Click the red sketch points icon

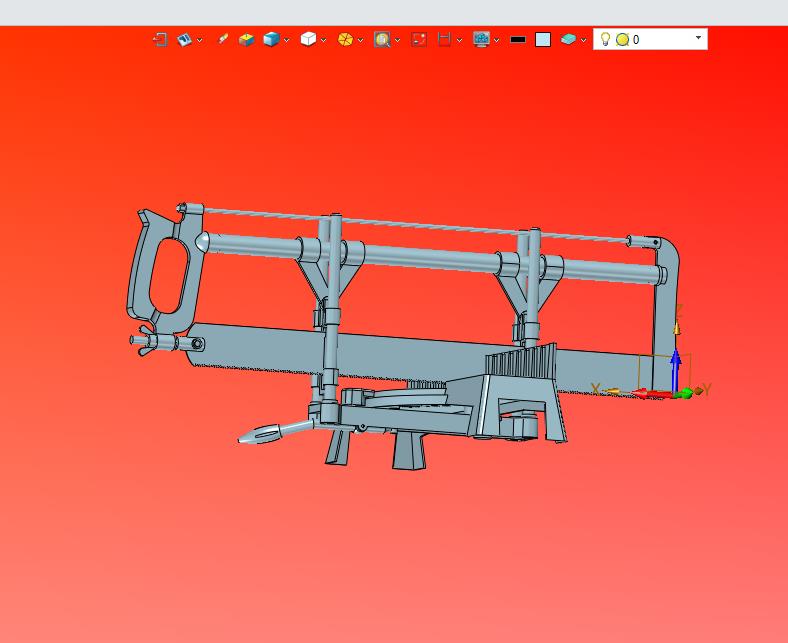coord(419,39)
